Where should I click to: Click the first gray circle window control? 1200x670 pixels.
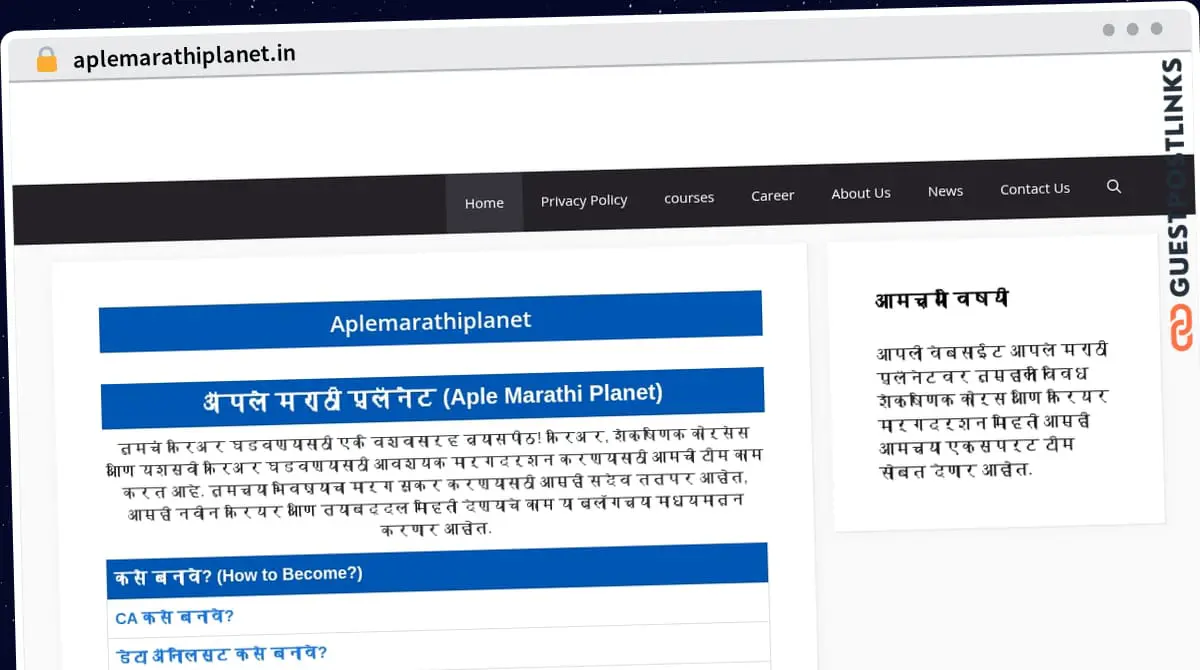1108,29
